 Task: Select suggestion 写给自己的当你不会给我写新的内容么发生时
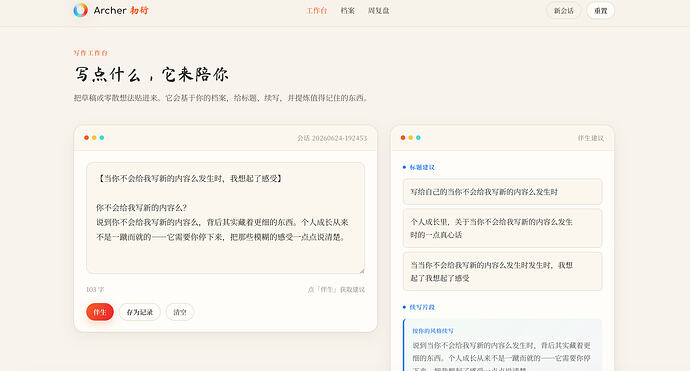[502, 192]
